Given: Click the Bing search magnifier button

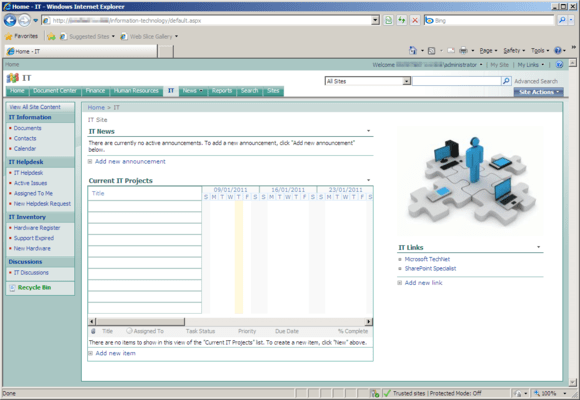Looking at the screenshot, I should [x=562, y=20].
